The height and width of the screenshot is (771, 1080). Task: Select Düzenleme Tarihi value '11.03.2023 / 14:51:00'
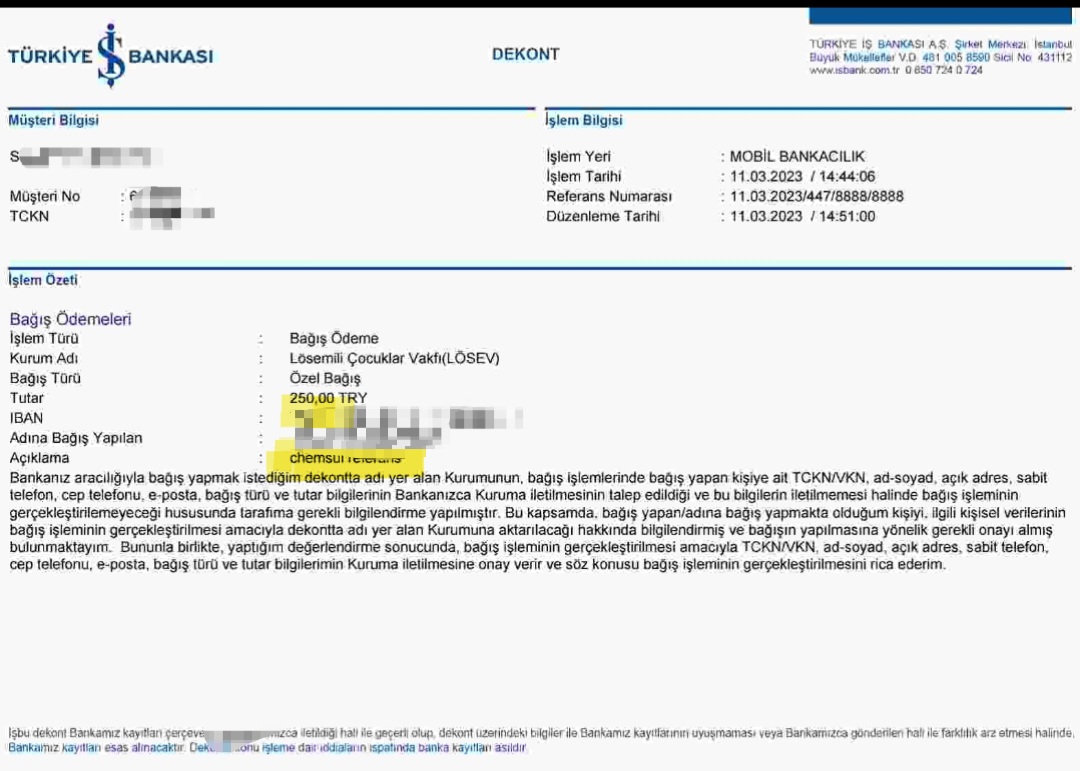click(802, 216)
